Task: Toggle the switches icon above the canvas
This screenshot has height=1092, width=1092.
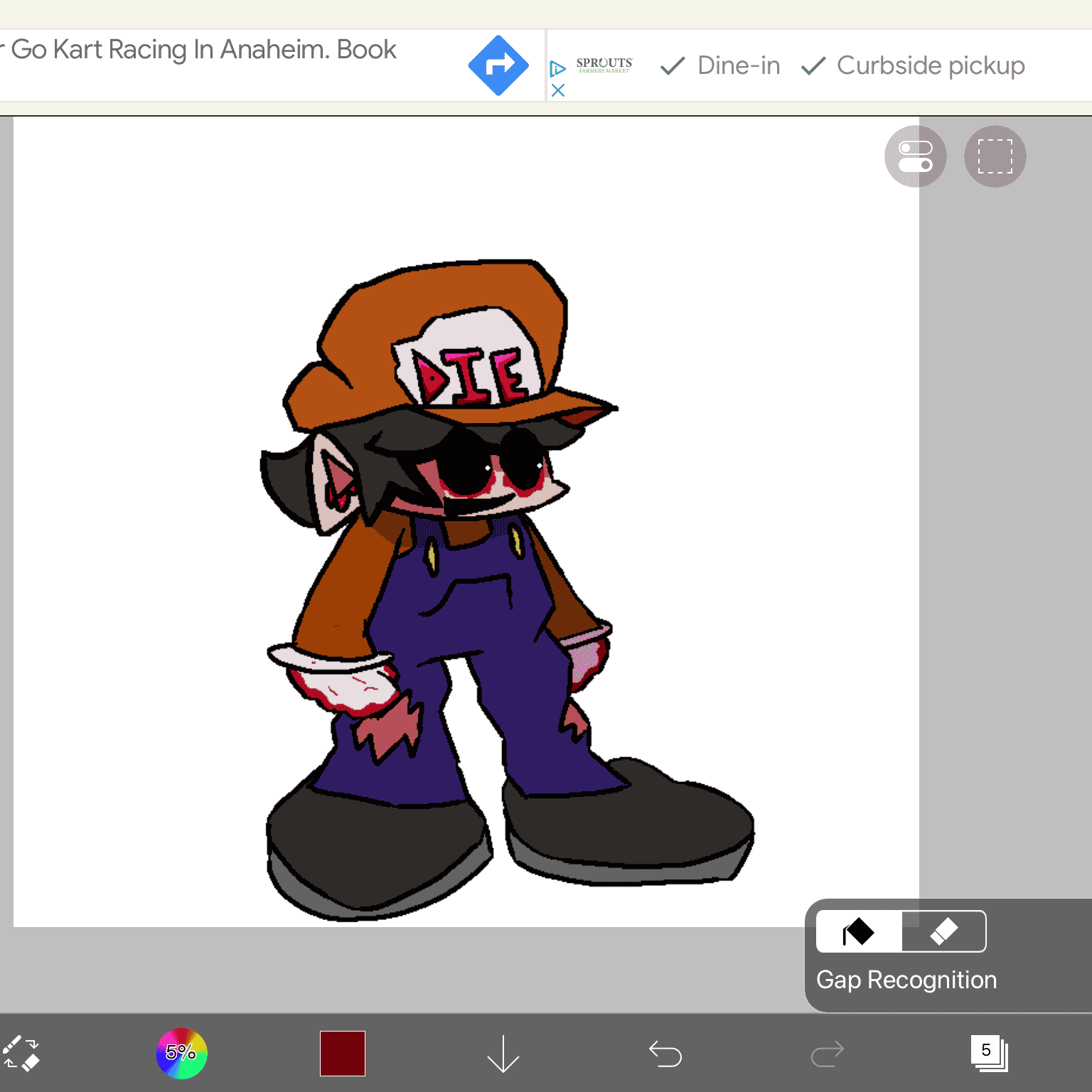Action: pos(915,156)
